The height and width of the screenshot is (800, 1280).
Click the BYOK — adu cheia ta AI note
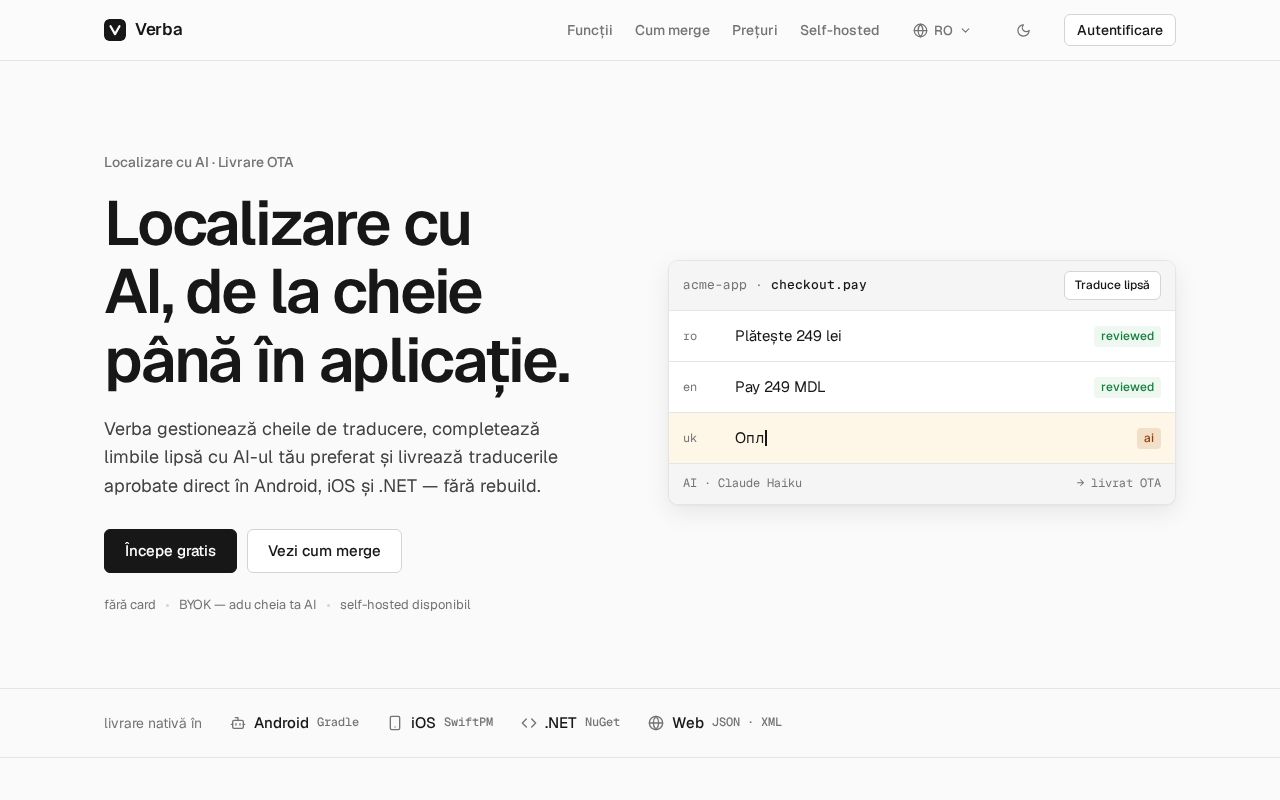click(247, 605)
